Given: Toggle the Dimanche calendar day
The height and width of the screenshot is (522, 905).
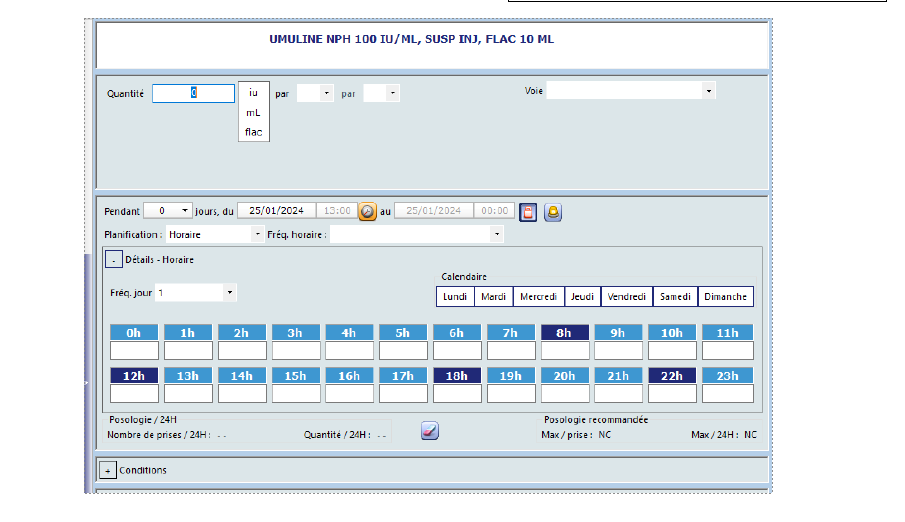Looking at the screenshot, I should [726, 296].
